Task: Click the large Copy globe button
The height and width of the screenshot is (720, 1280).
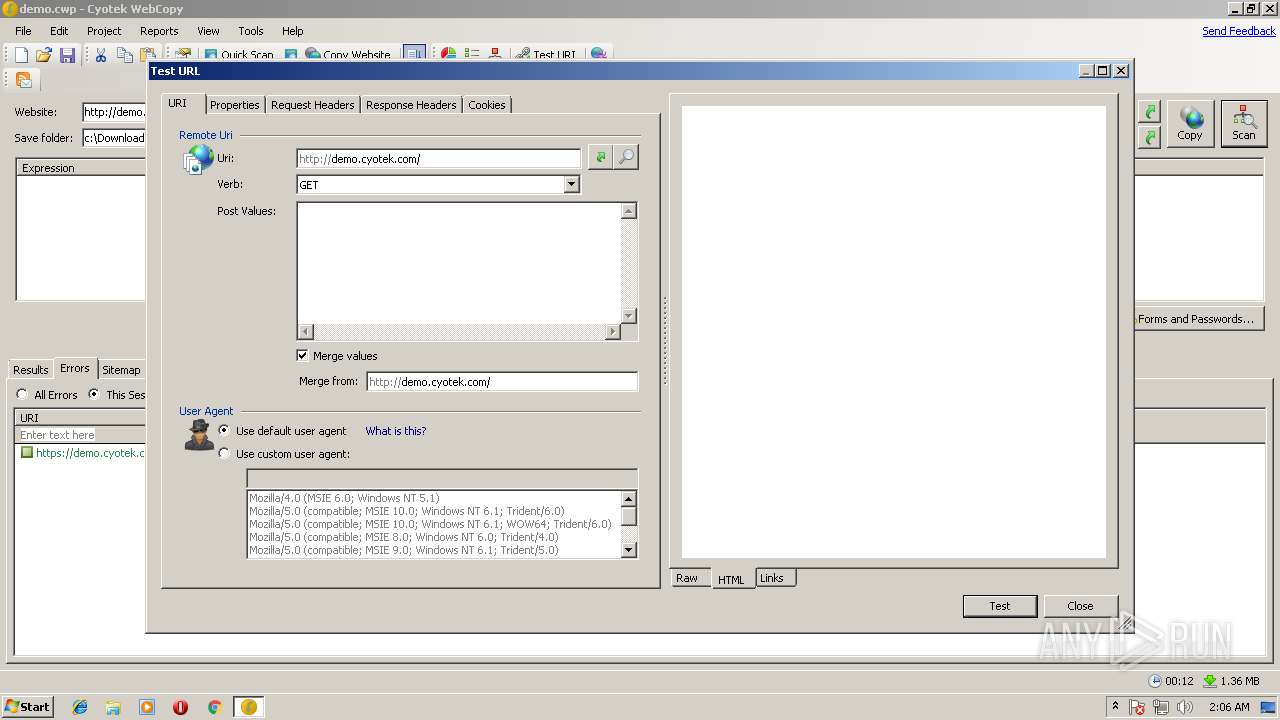Action: click(1190, 124)
